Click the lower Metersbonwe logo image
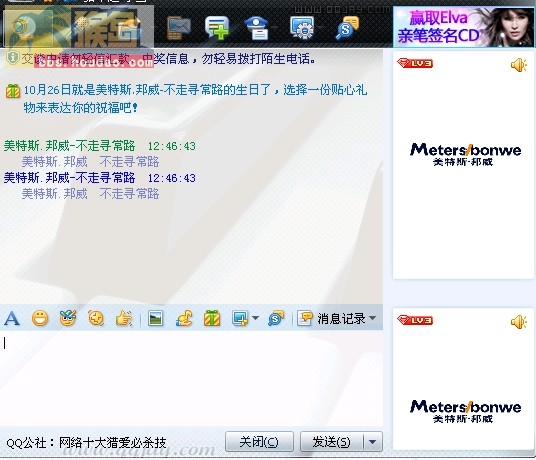The width and height of the screenshot is (536, 460). pos(465,411)
